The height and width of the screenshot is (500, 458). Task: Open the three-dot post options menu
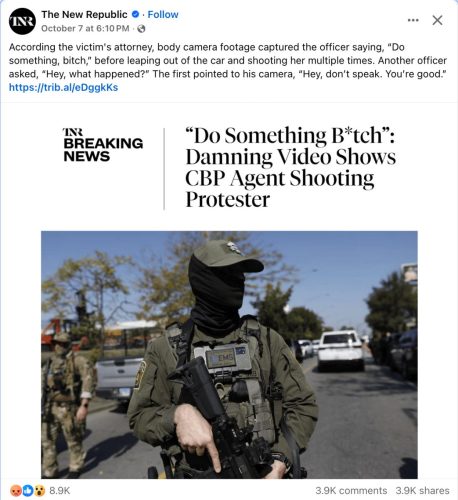click(x=413, y=20)
